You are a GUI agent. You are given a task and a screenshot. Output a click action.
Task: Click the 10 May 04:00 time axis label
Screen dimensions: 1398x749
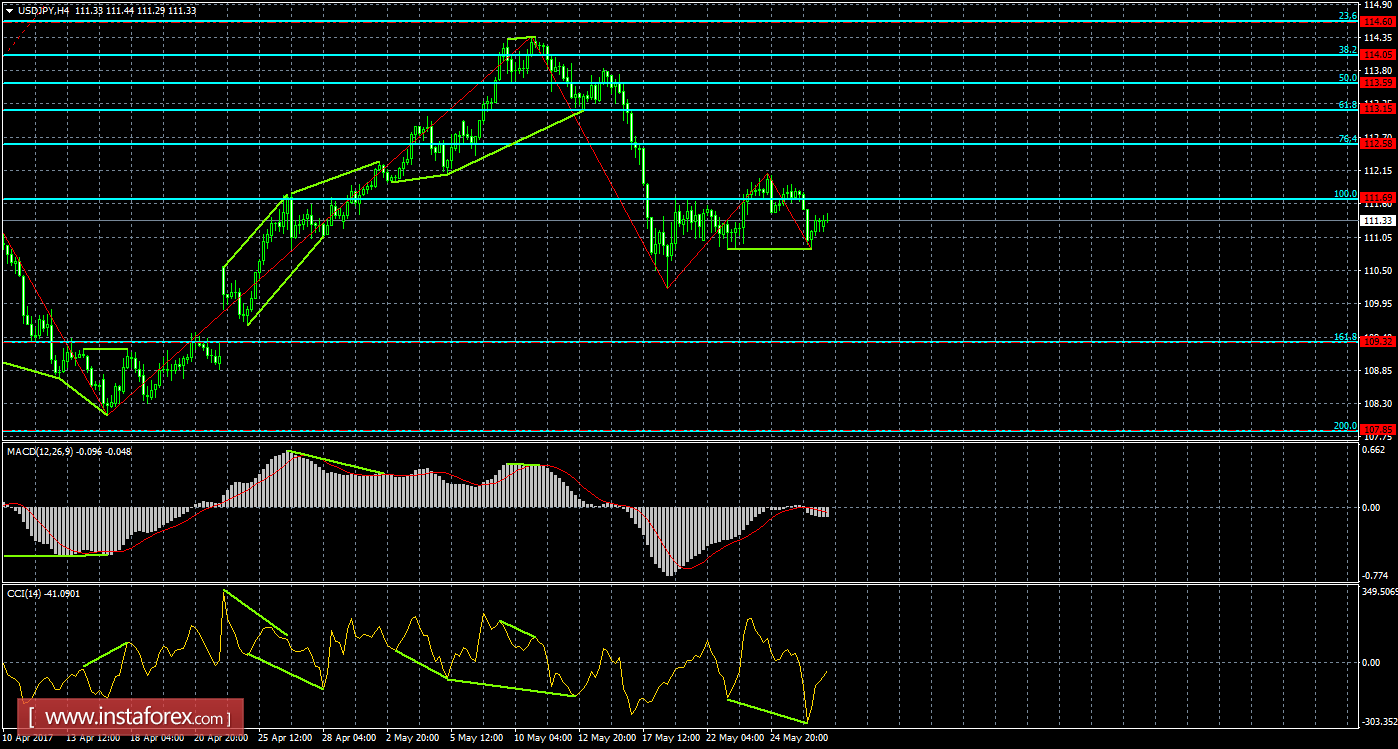coord(544,738)
